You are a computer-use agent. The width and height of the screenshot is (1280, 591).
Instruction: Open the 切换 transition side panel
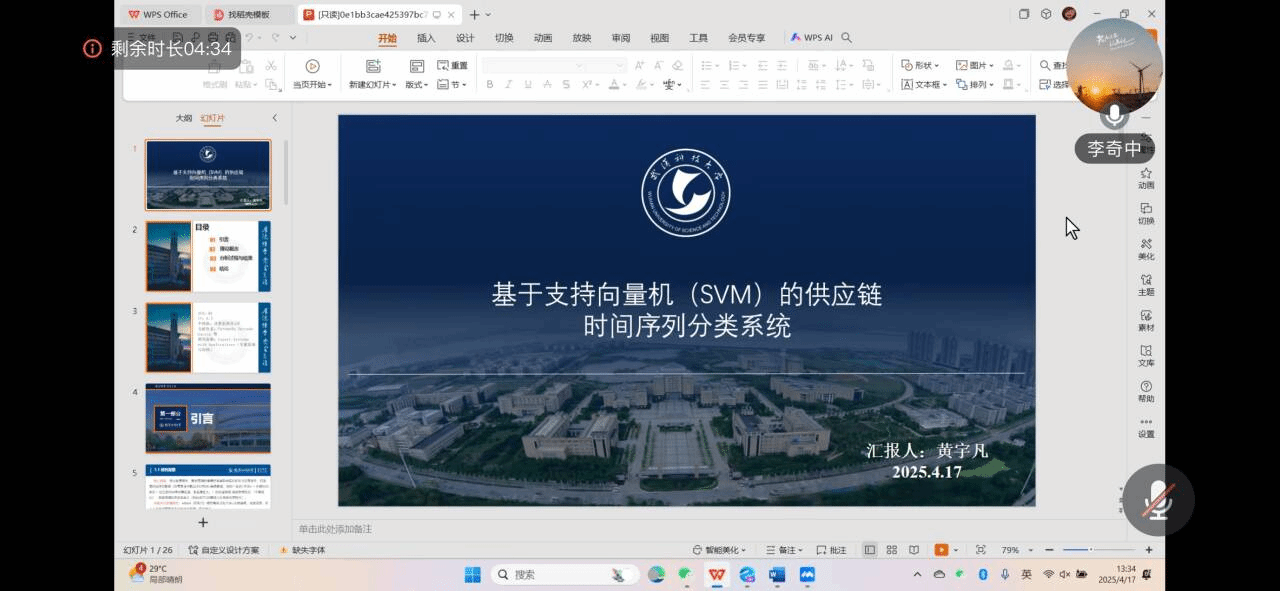coord(1146,214)
